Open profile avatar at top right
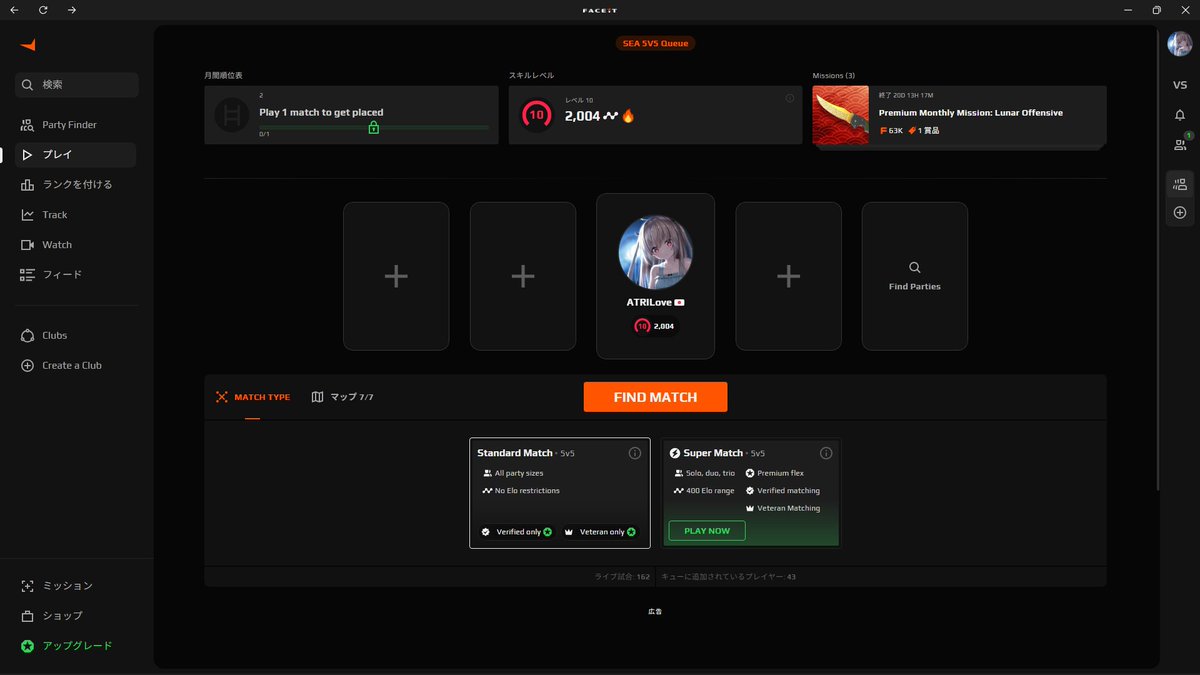Viewport: 1200px width, 675px height. point(1180,44)
